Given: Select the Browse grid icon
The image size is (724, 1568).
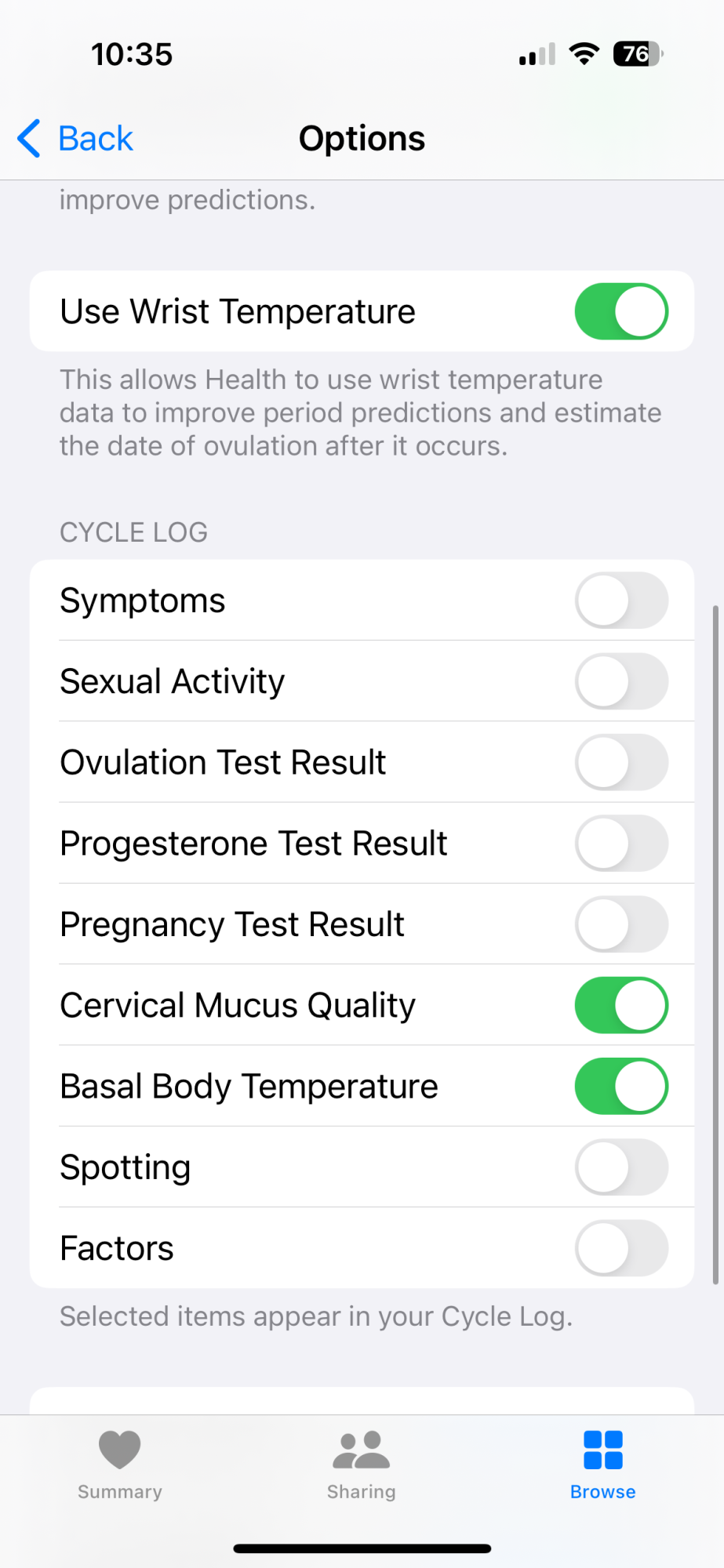Looking at the screenshot, I should (602, 1449).
